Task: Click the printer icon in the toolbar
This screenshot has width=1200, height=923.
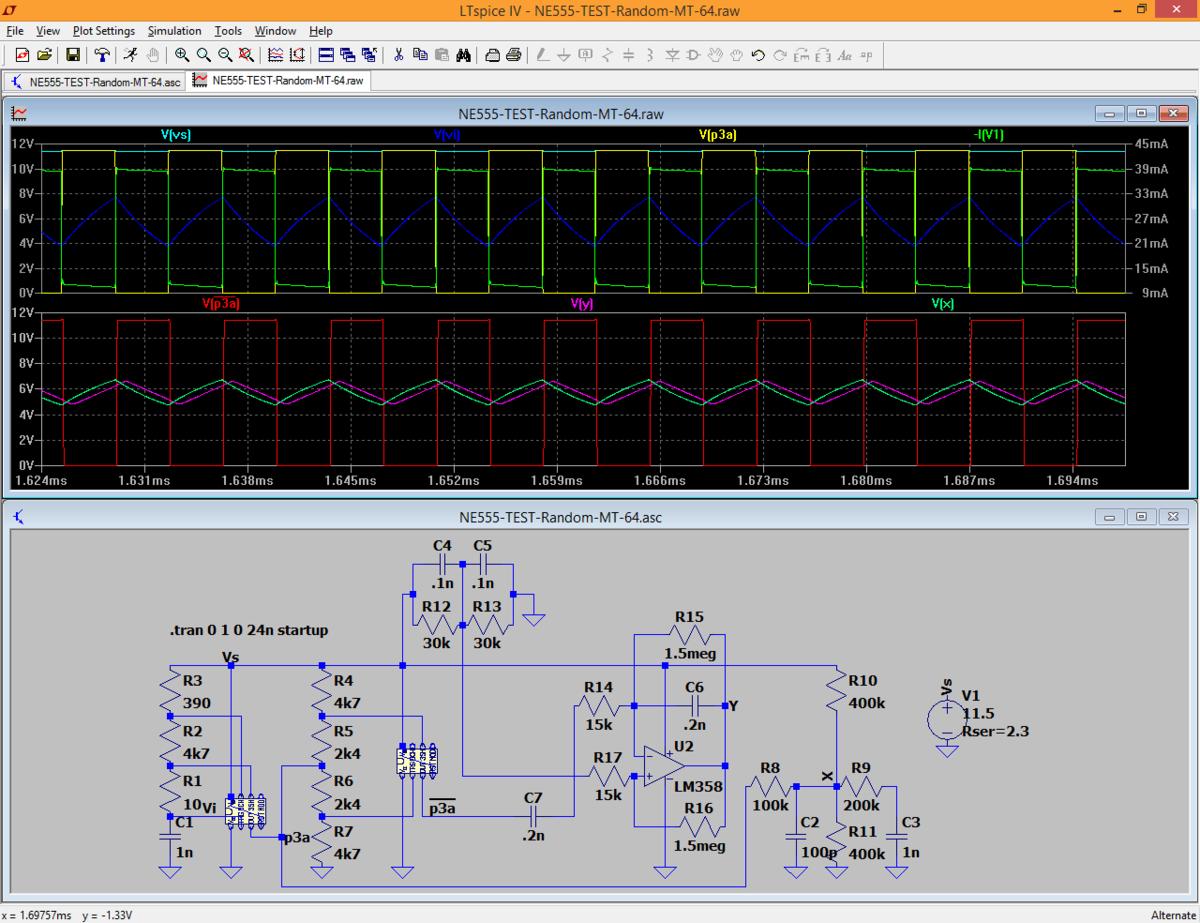Action: [513, 55]
